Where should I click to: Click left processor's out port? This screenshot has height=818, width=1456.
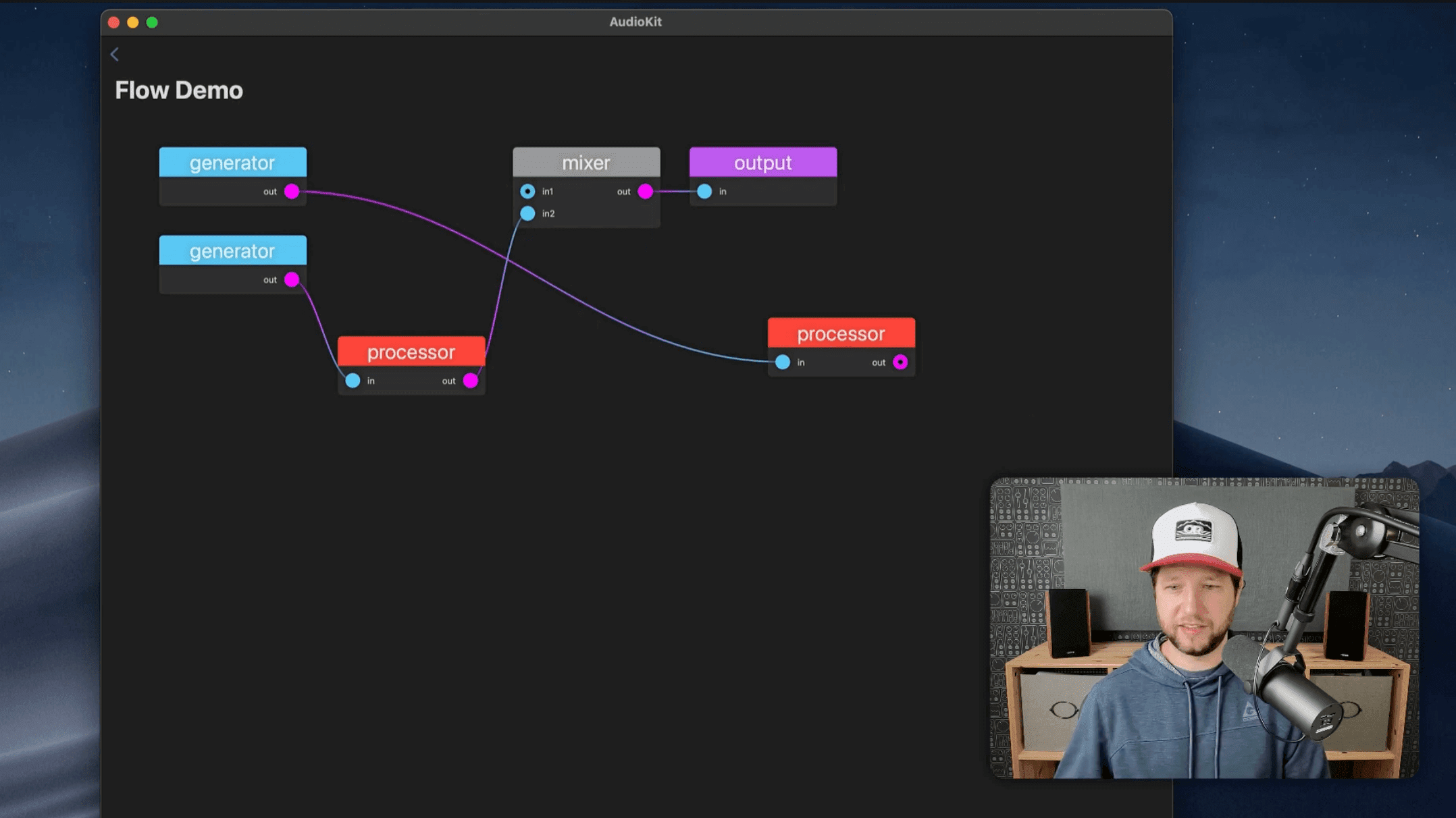[x=471, y=381]
